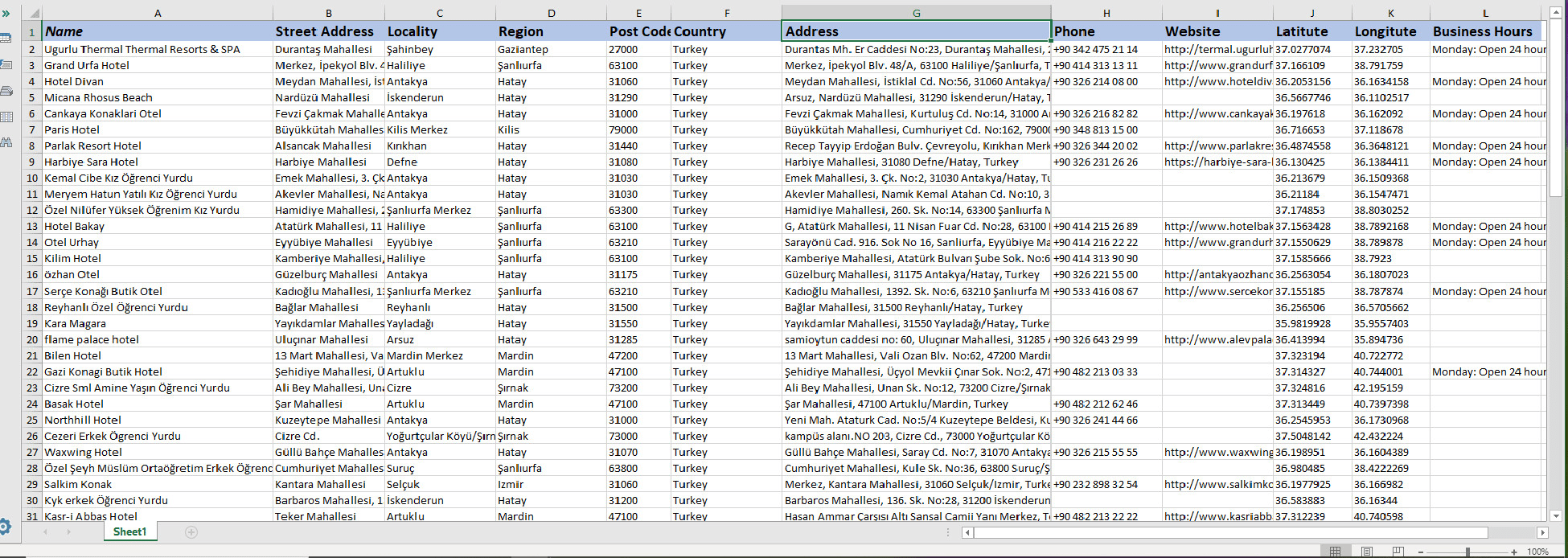Click the zoom slider handle
The height and width of the screenshot is (558, 1568).
tap(1467, 552)
